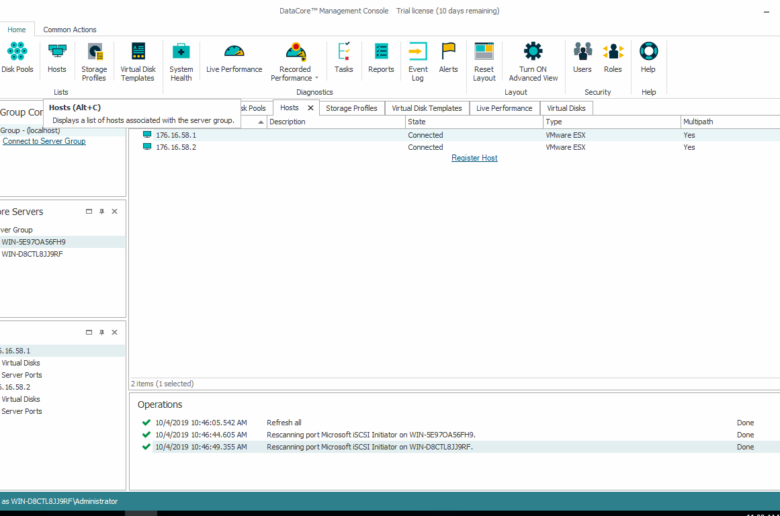Select Refresh all operation row
780x516 pixels.
click(x=455, y=422)
